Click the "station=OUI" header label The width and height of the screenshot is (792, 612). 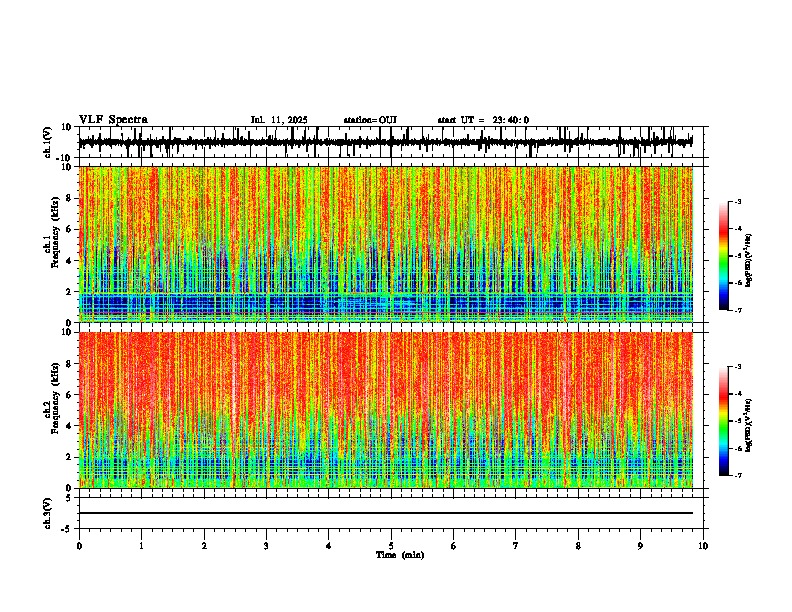pyautogui.click(x=370, y=120)
